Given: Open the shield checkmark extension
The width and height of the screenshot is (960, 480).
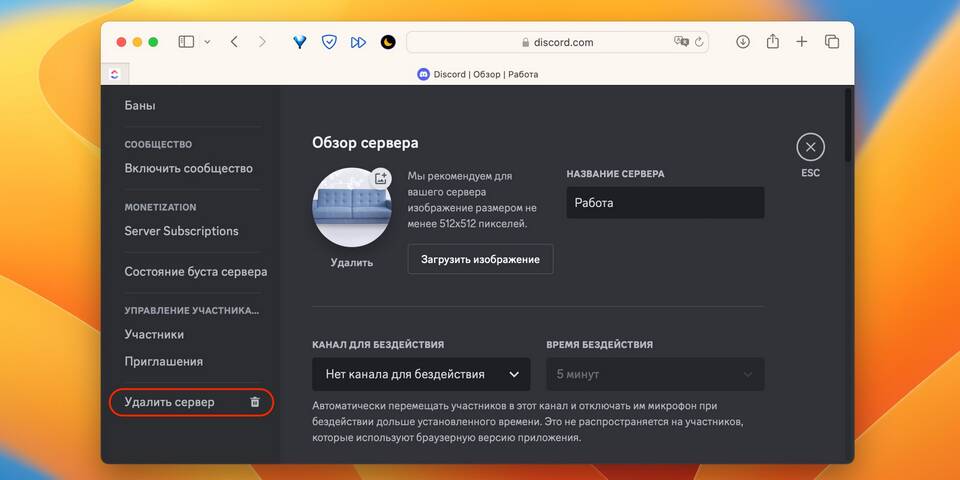Looking at the screenshot, I should pos(329,42).
